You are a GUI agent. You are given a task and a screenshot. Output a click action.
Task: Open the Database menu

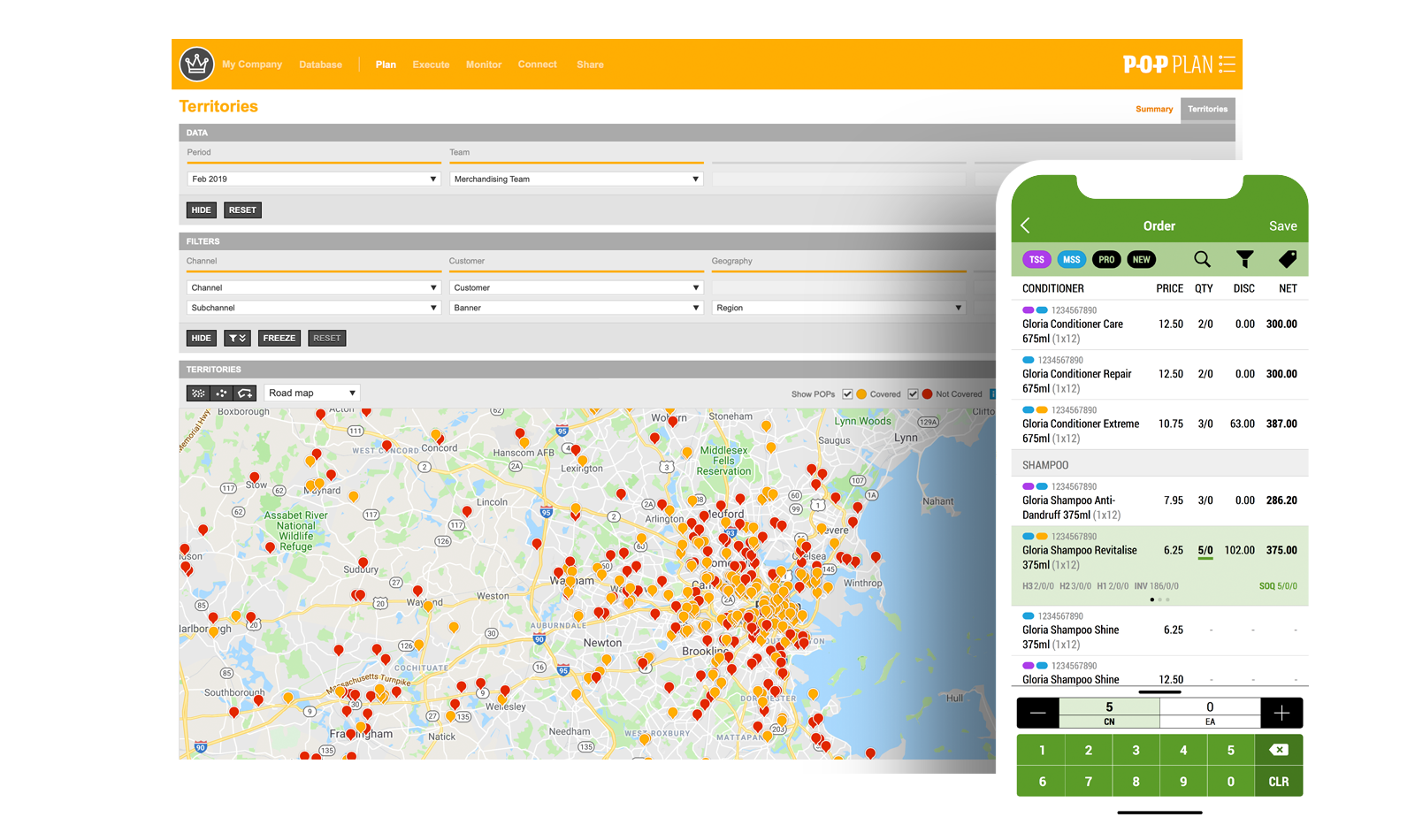(x=320, y=65)
